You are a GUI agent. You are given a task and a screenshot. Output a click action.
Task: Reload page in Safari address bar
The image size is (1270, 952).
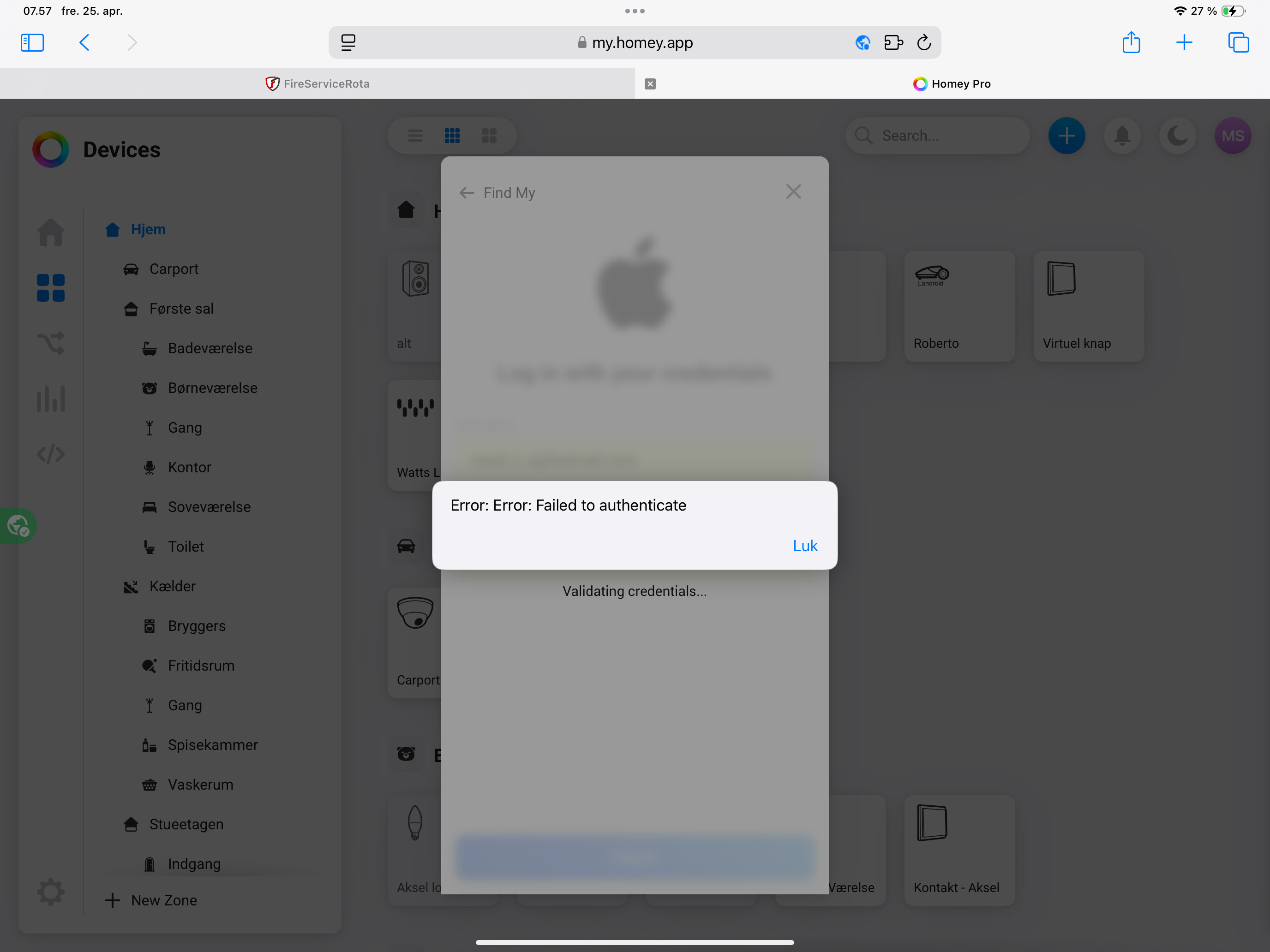click(x=924, y=42)
